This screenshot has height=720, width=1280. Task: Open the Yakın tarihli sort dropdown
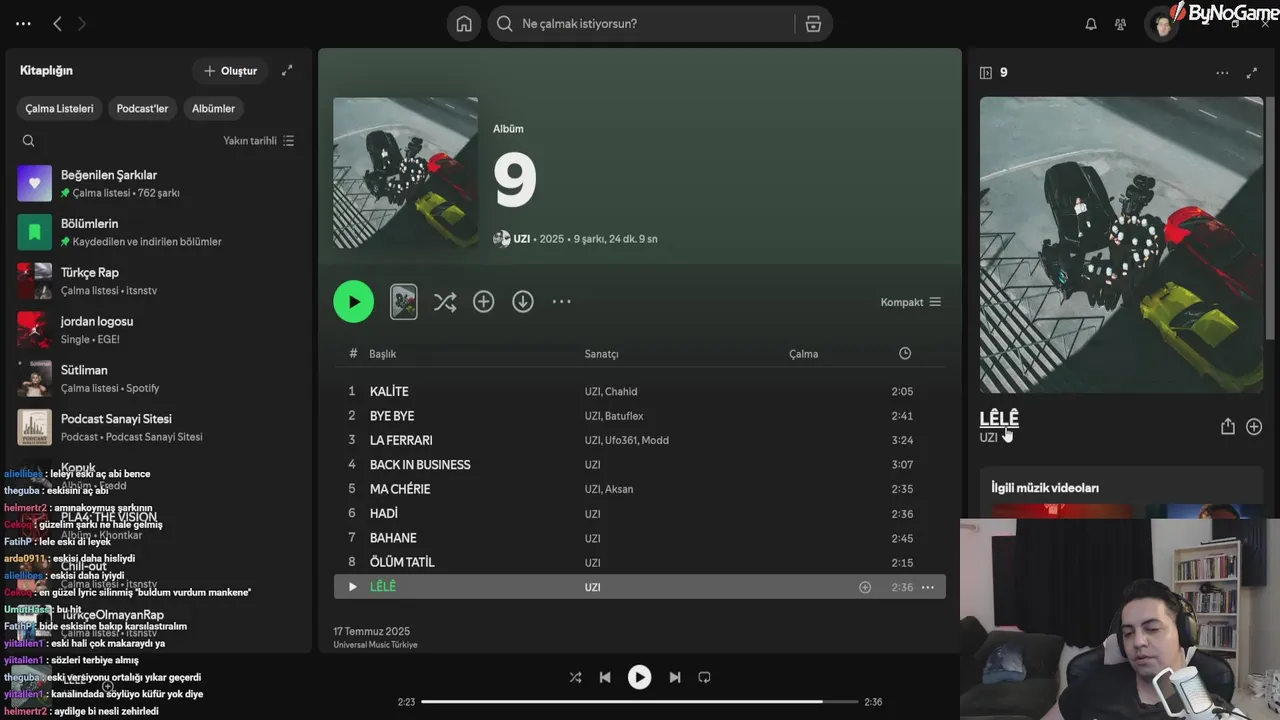point(258,141)
